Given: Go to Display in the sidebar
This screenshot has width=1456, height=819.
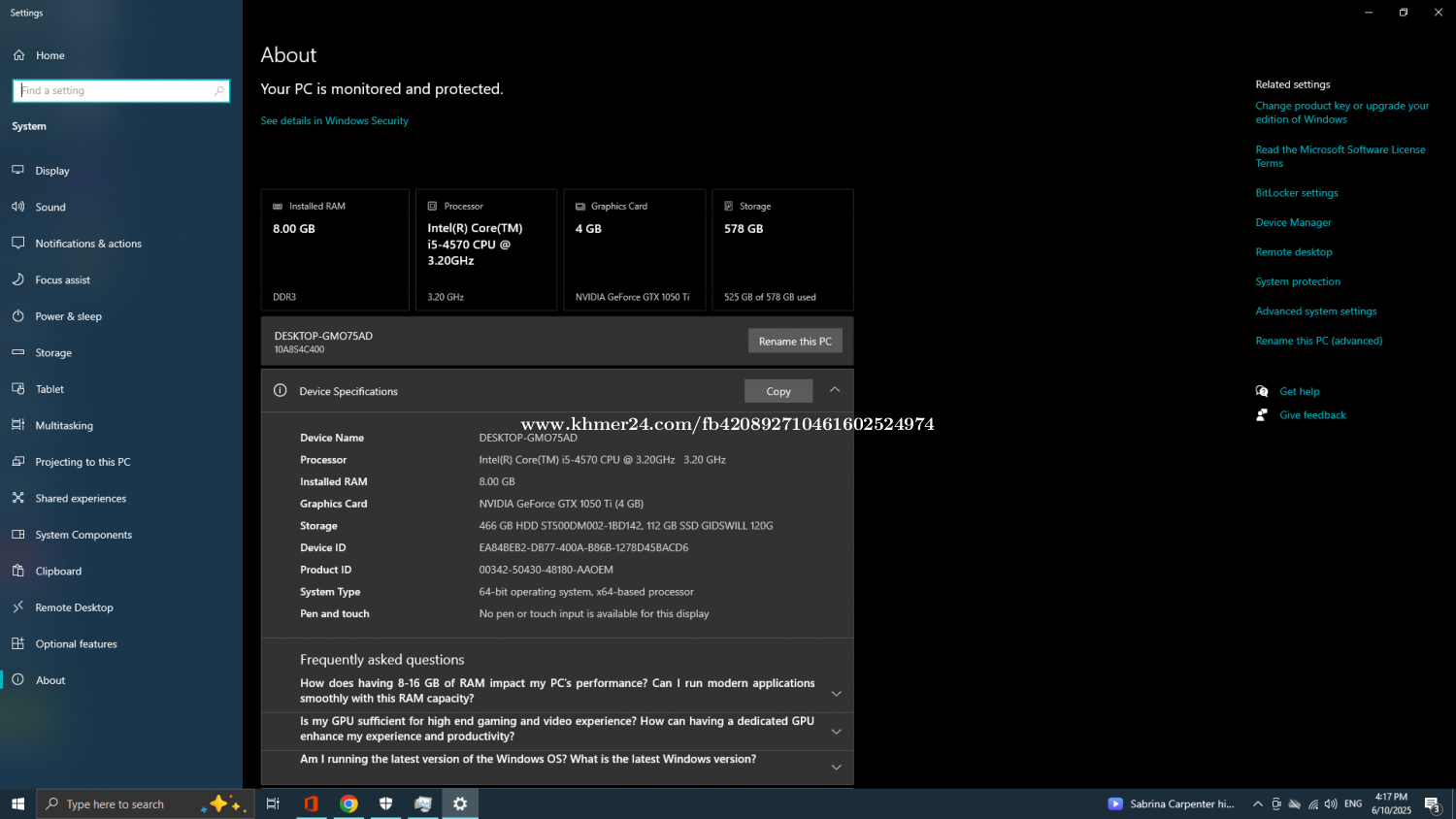Looking at the screenshot, I should (52, 171).
